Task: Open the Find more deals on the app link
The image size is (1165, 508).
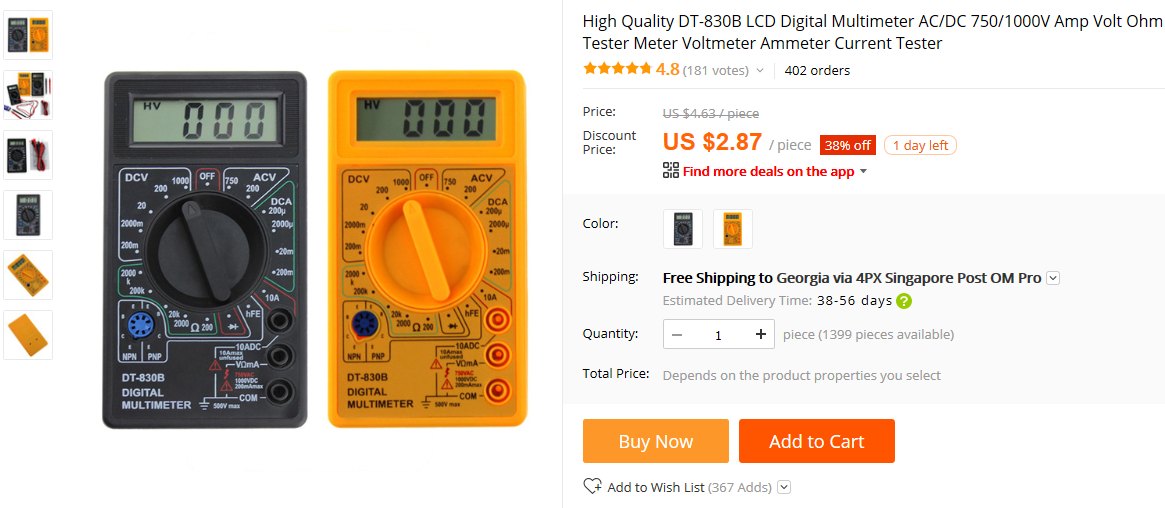Action: click(768, 172)
